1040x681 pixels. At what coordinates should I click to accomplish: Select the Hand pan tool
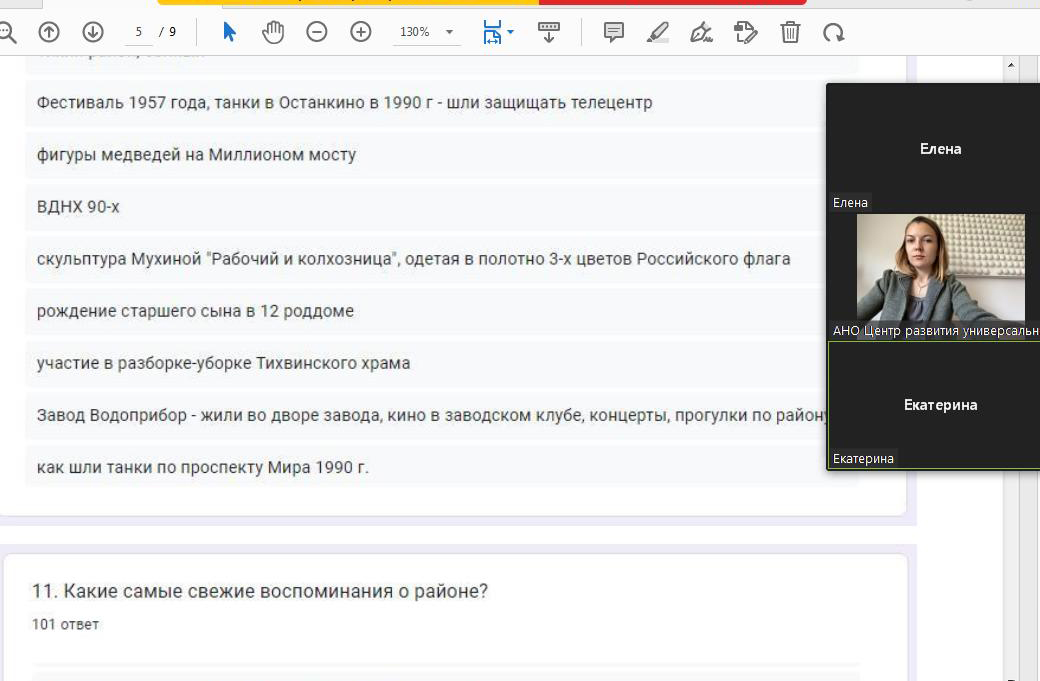273,32
